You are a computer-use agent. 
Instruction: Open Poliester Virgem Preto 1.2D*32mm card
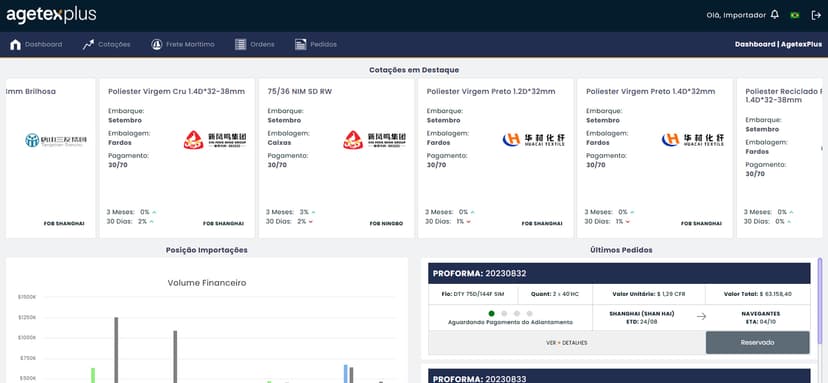[495, 158]
